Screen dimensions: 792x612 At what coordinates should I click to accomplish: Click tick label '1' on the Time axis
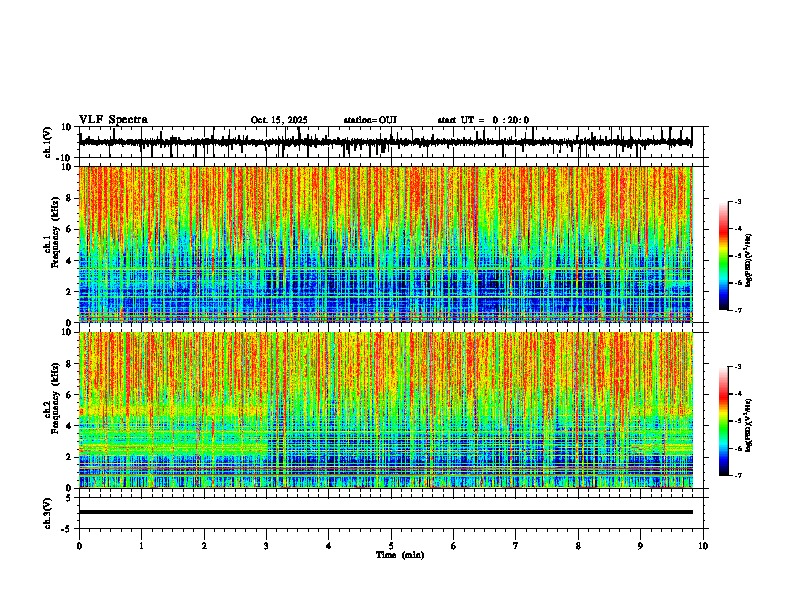(141, 546)
